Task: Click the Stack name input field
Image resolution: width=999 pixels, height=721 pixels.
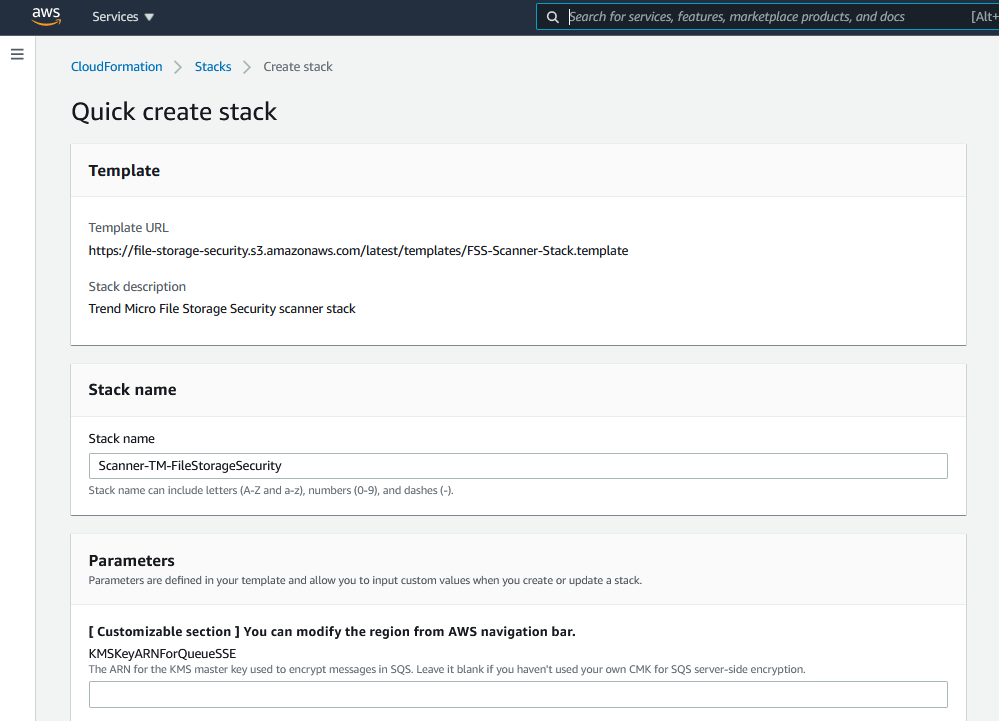Action: pyautogui.click(x=518, y=466)
